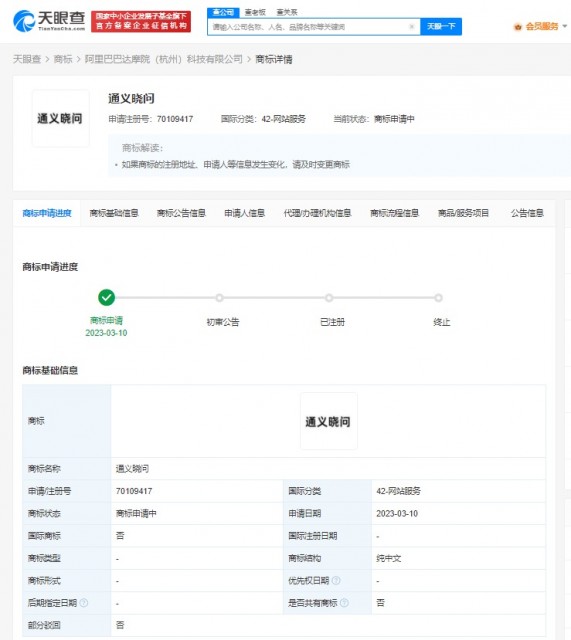This screenshot has height=640, width=571.
Task: Click help icon next to 是否共有商标
Action: 344,603
